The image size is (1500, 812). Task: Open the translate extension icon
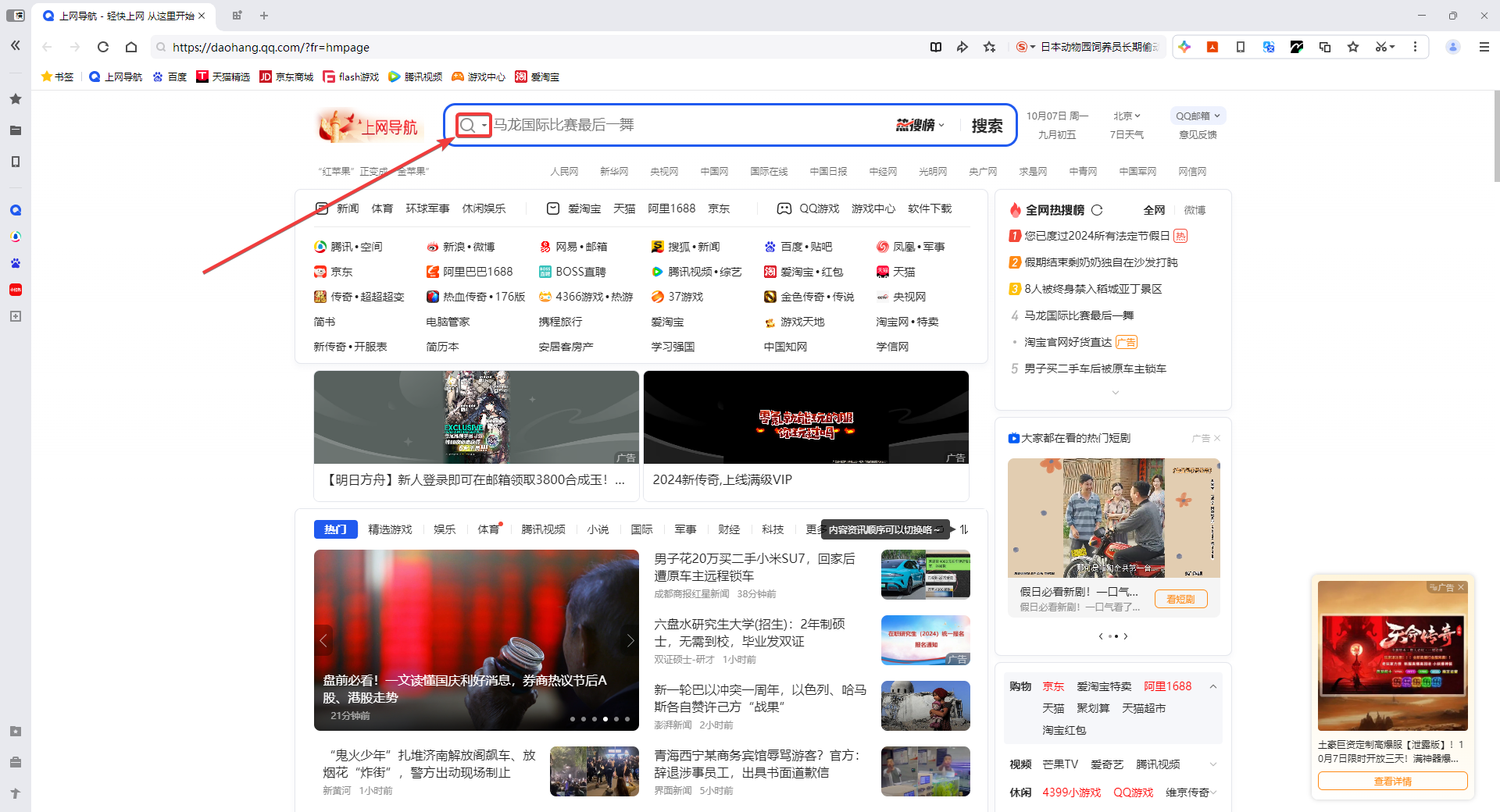[1269, 47]
